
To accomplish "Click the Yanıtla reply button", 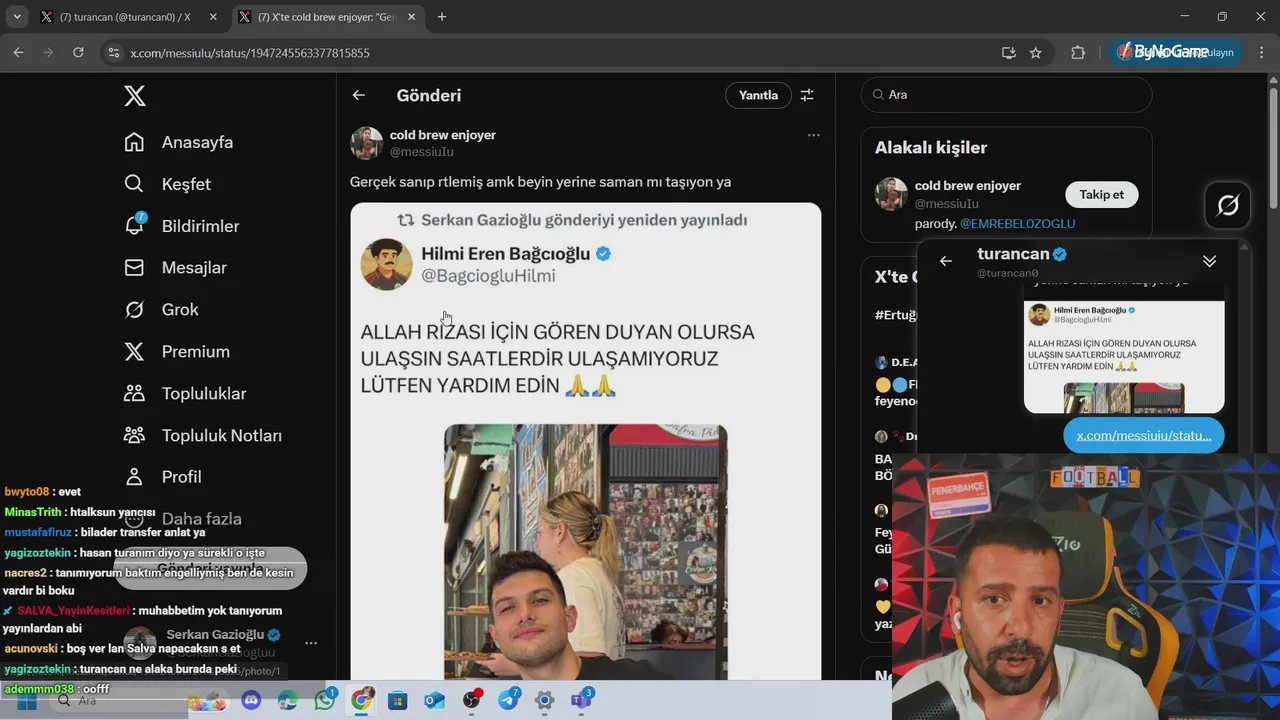I will pyautogui.click(x=758, y=95).
